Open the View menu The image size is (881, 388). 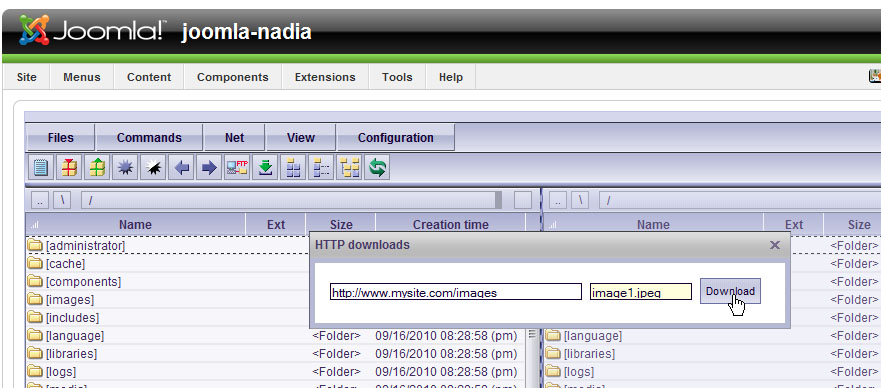click(301, 138)
